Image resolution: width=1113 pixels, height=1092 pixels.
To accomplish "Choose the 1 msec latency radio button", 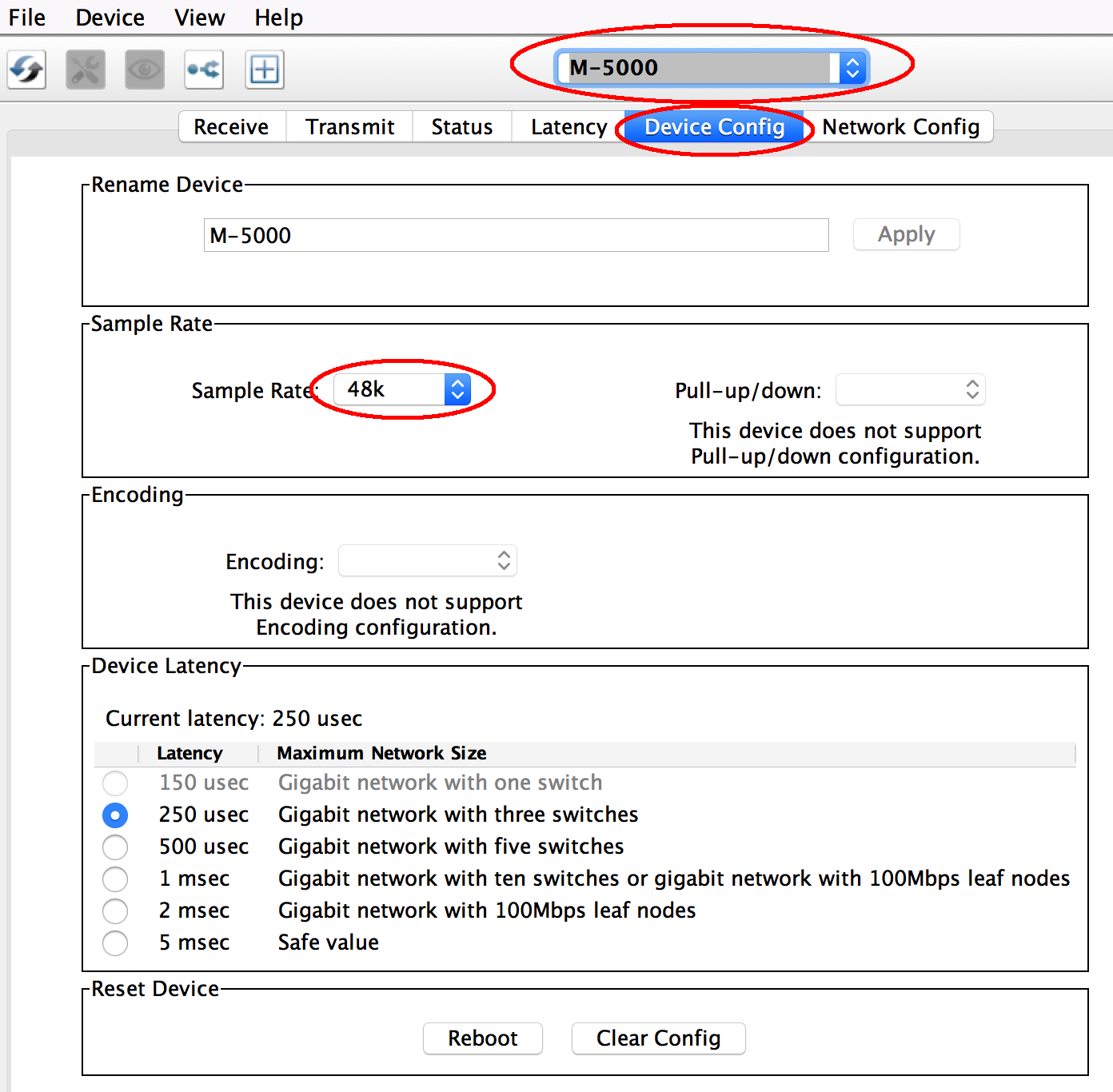I will click(115, 879).
